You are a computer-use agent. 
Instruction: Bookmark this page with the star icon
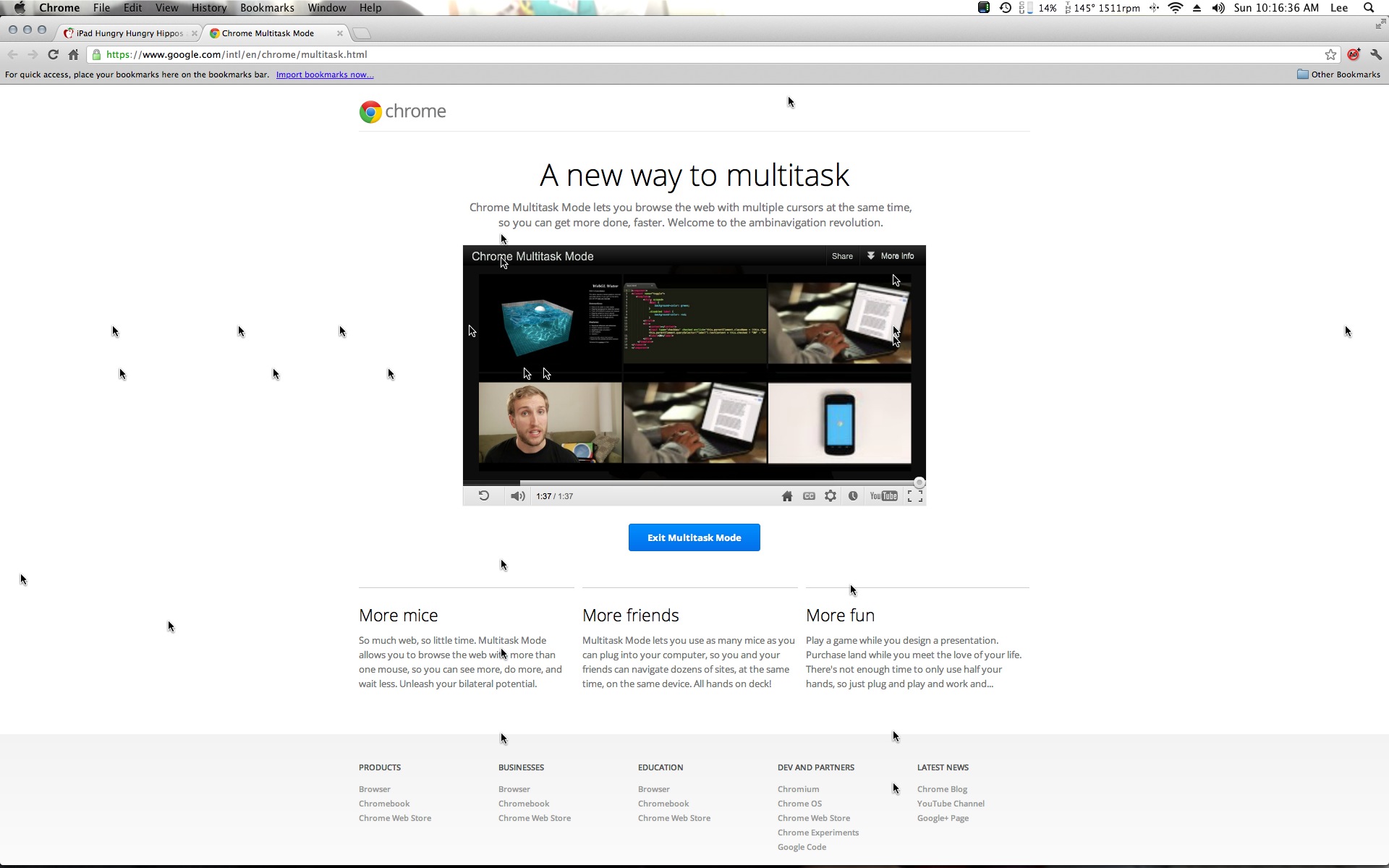1330,54
